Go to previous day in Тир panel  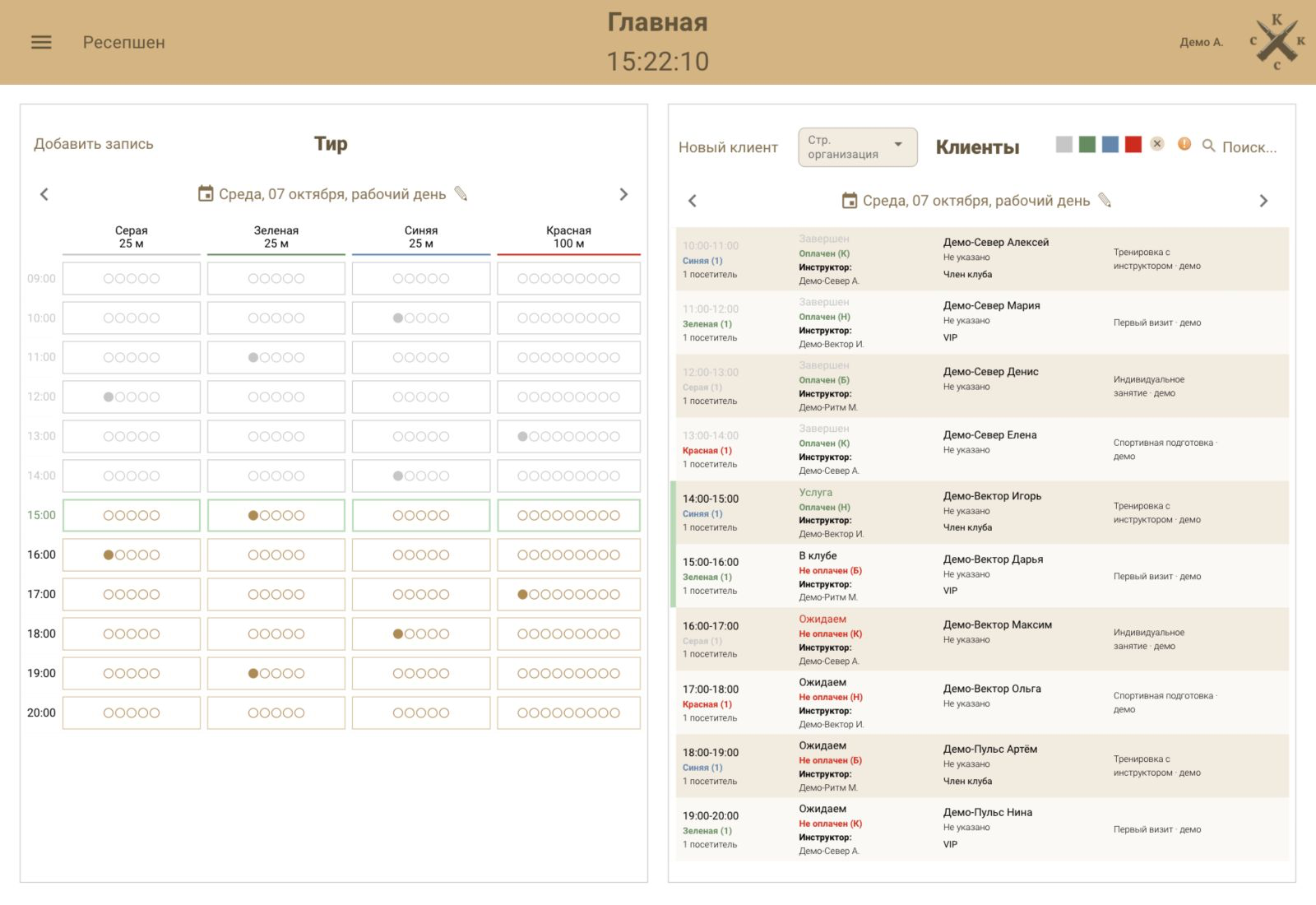click(44, 194)
